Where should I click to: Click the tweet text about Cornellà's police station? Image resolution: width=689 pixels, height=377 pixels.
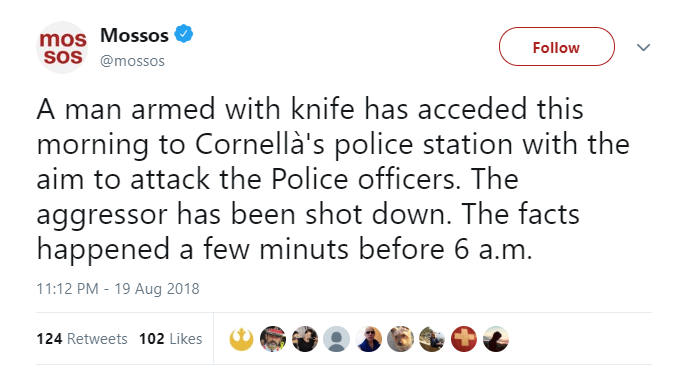coord(333,179)
